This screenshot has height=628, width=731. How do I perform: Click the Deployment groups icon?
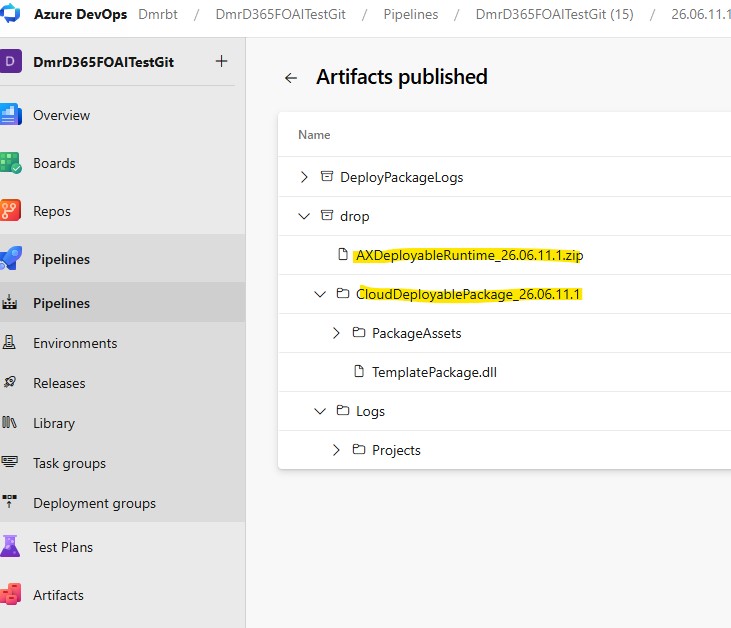(9, 502)
